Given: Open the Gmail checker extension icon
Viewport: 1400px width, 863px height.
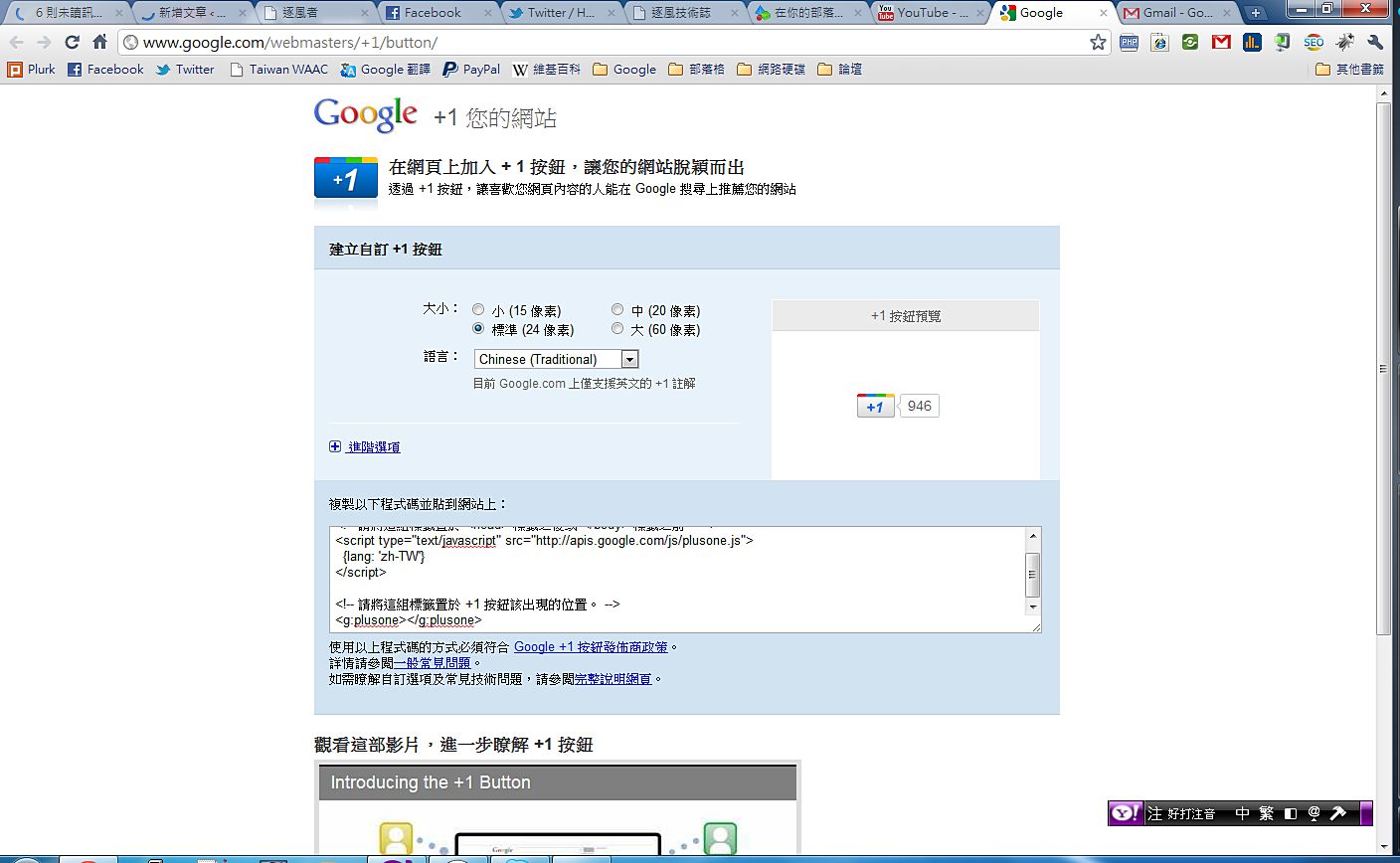Looking at the screenshot, I should click(1221, 42).
